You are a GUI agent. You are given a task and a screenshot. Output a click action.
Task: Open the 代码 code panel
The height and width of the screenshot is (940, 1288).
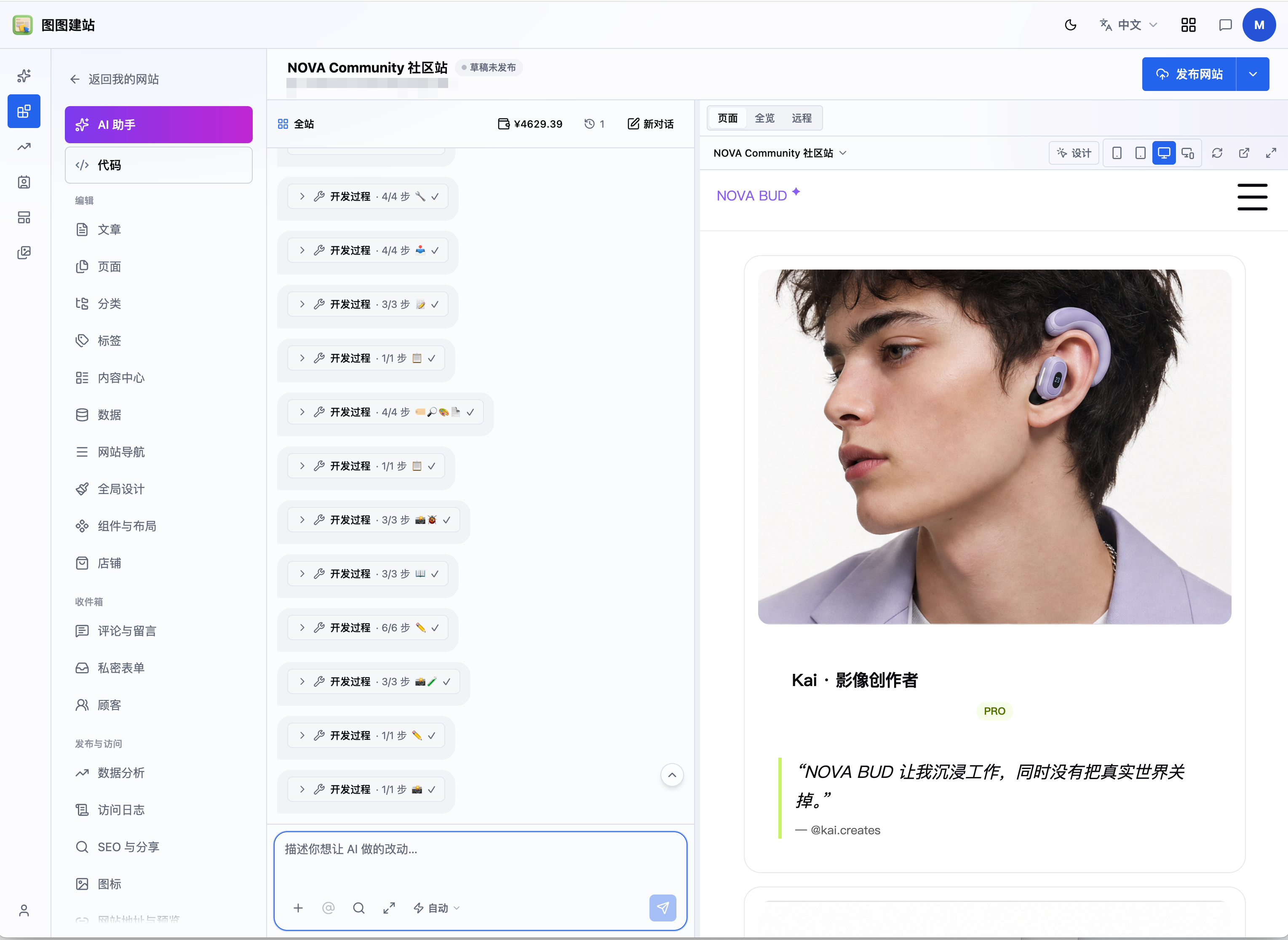coord(159,165)
